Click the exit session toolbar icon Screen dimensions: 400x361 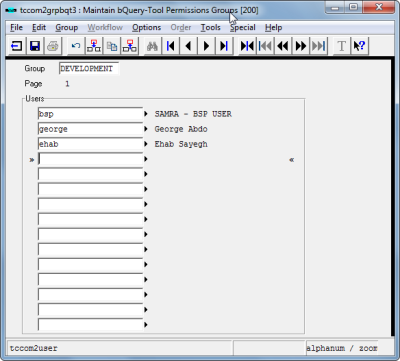(x=16, y=46)
